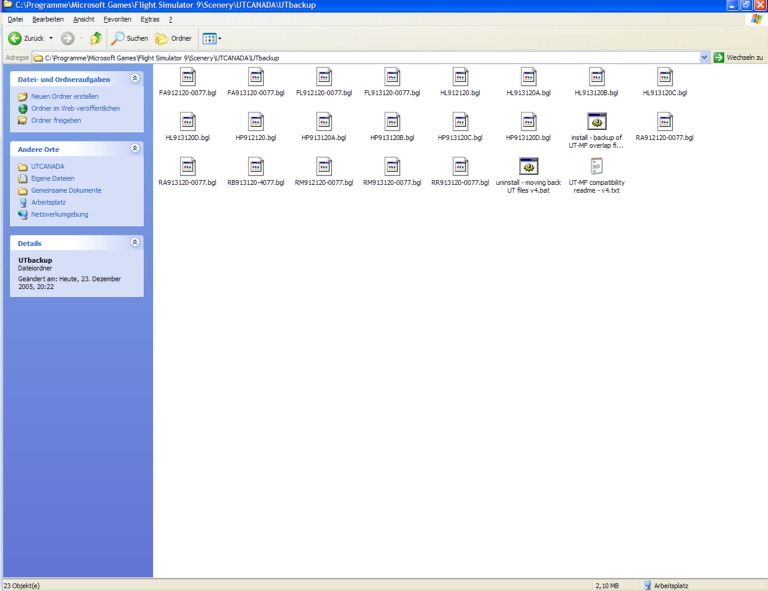Select file HL913120A.bgl
Screen dimensions: 768x591
[x=528, y=82]
